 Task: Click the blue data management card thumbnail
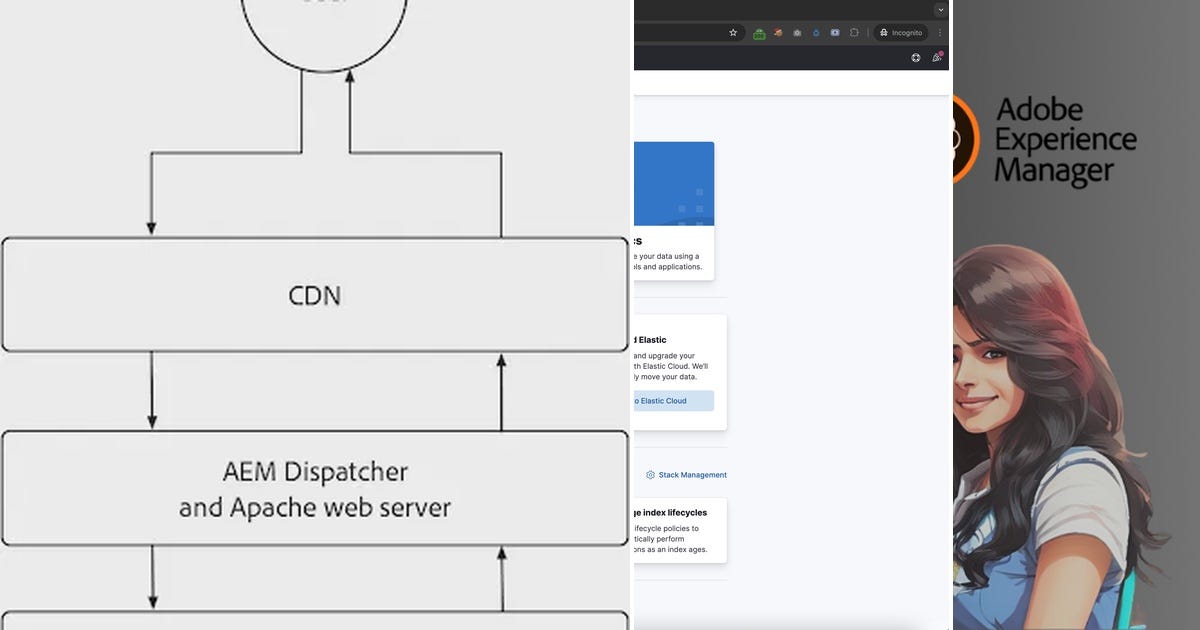675,183
